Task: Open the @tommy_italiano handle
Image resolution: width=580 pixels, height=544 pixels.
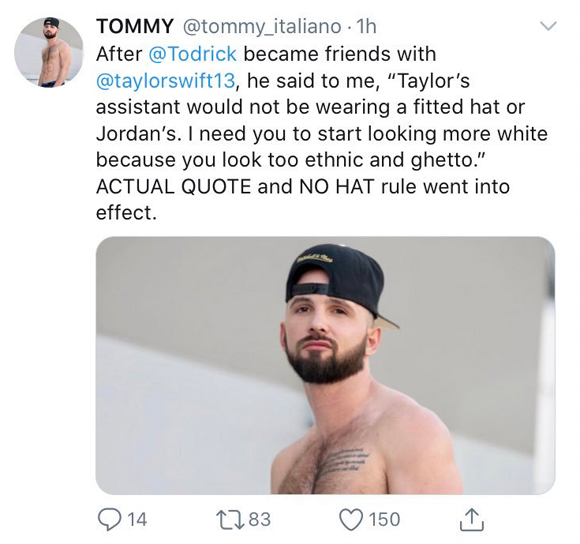Action: (x=260, y=27)
